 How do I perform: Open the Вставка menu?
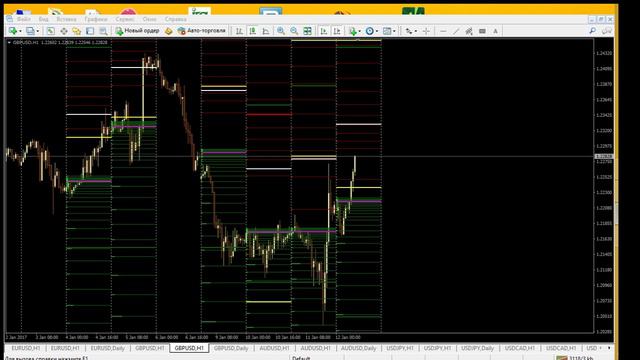click(67, 19)
